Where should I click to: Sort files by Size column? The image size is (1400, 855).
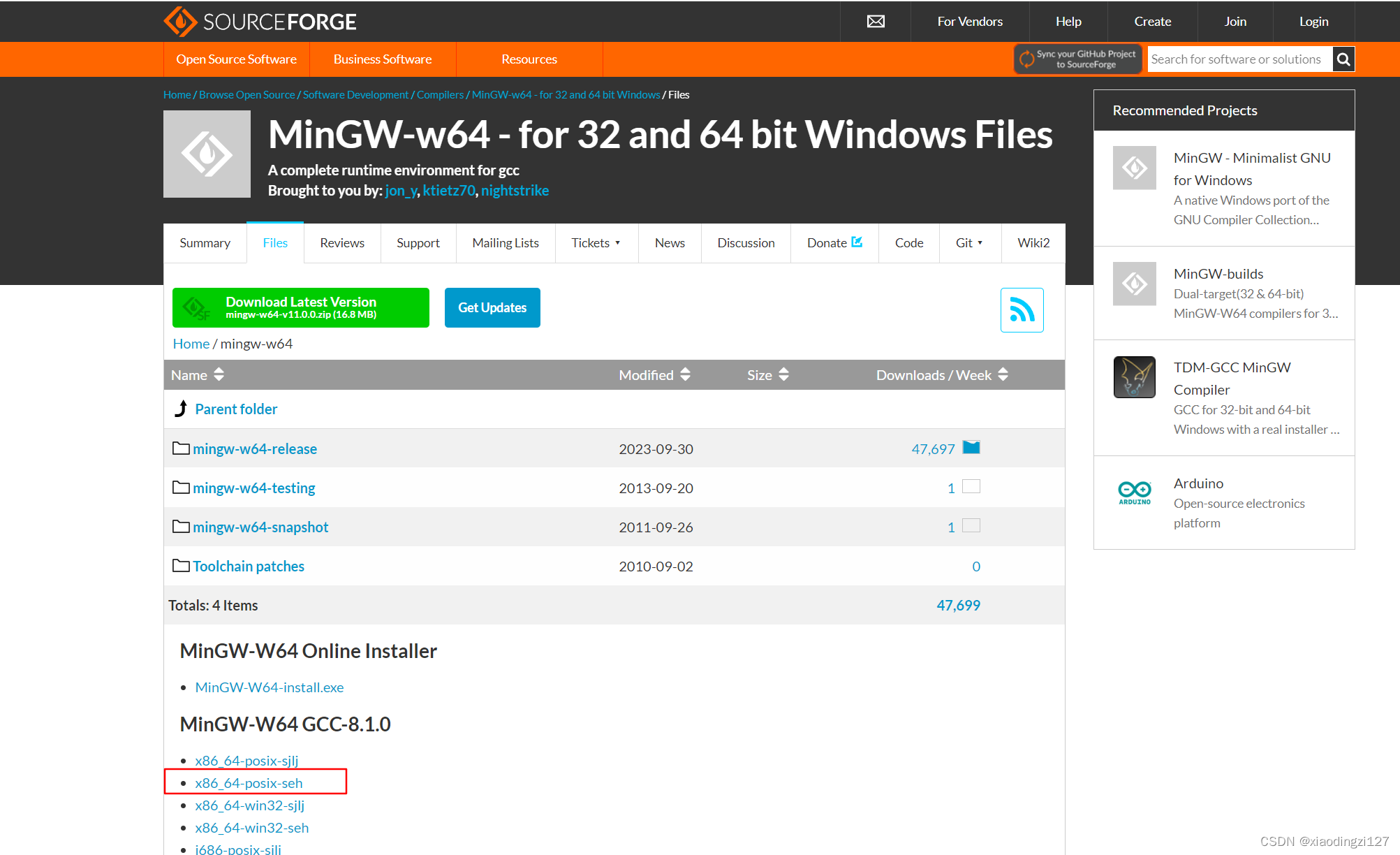(768, 375)
